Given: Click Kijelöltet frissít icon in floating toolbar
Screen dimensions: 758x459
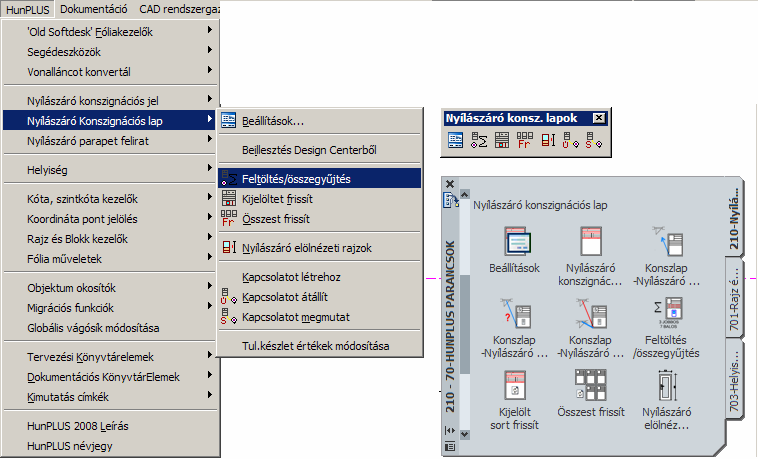Looking at the screenshot, I should pos(502,140).
